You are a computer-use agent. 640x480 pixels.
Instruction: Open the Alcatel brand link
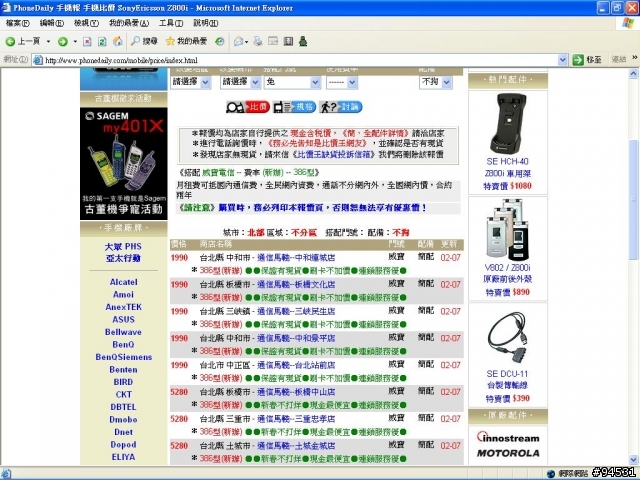123,282
